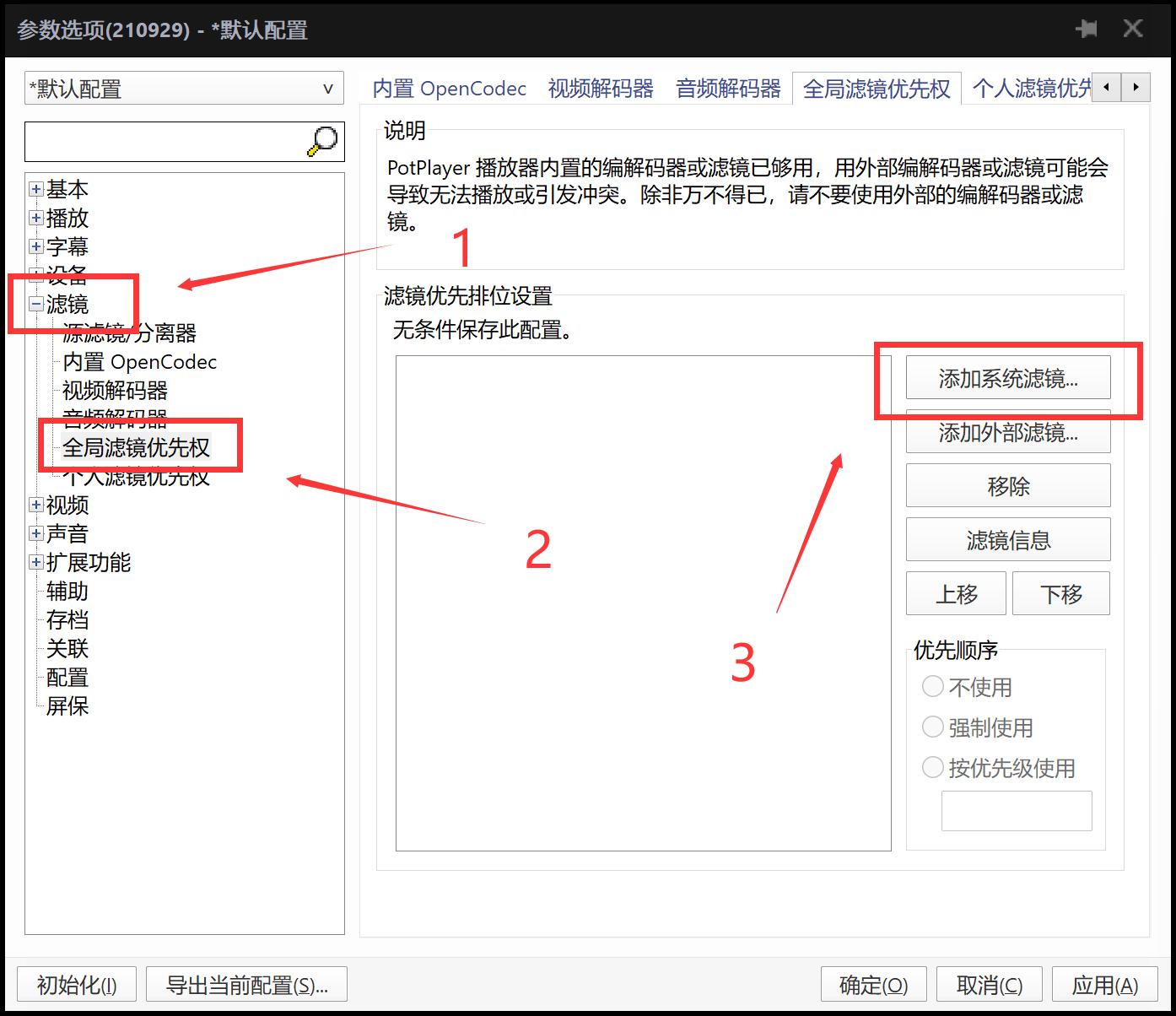
Task: Click the search magnifier icon
Action: [x=322, y=141]
